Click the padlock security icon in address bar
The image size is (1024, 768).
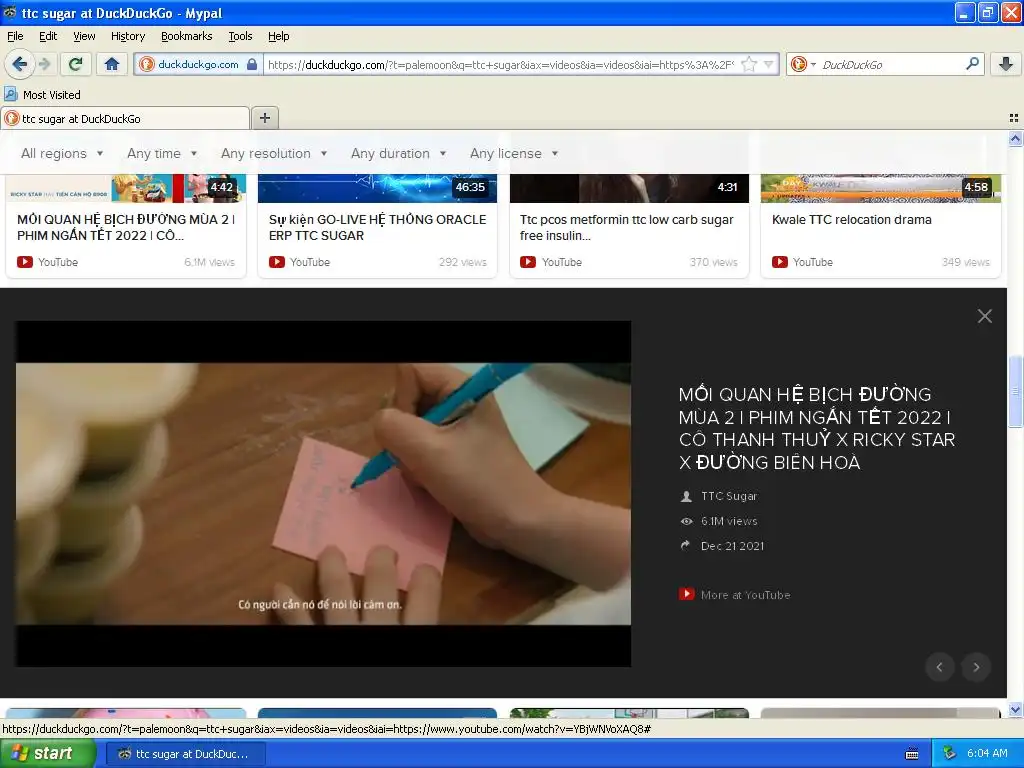pos(252,64)
